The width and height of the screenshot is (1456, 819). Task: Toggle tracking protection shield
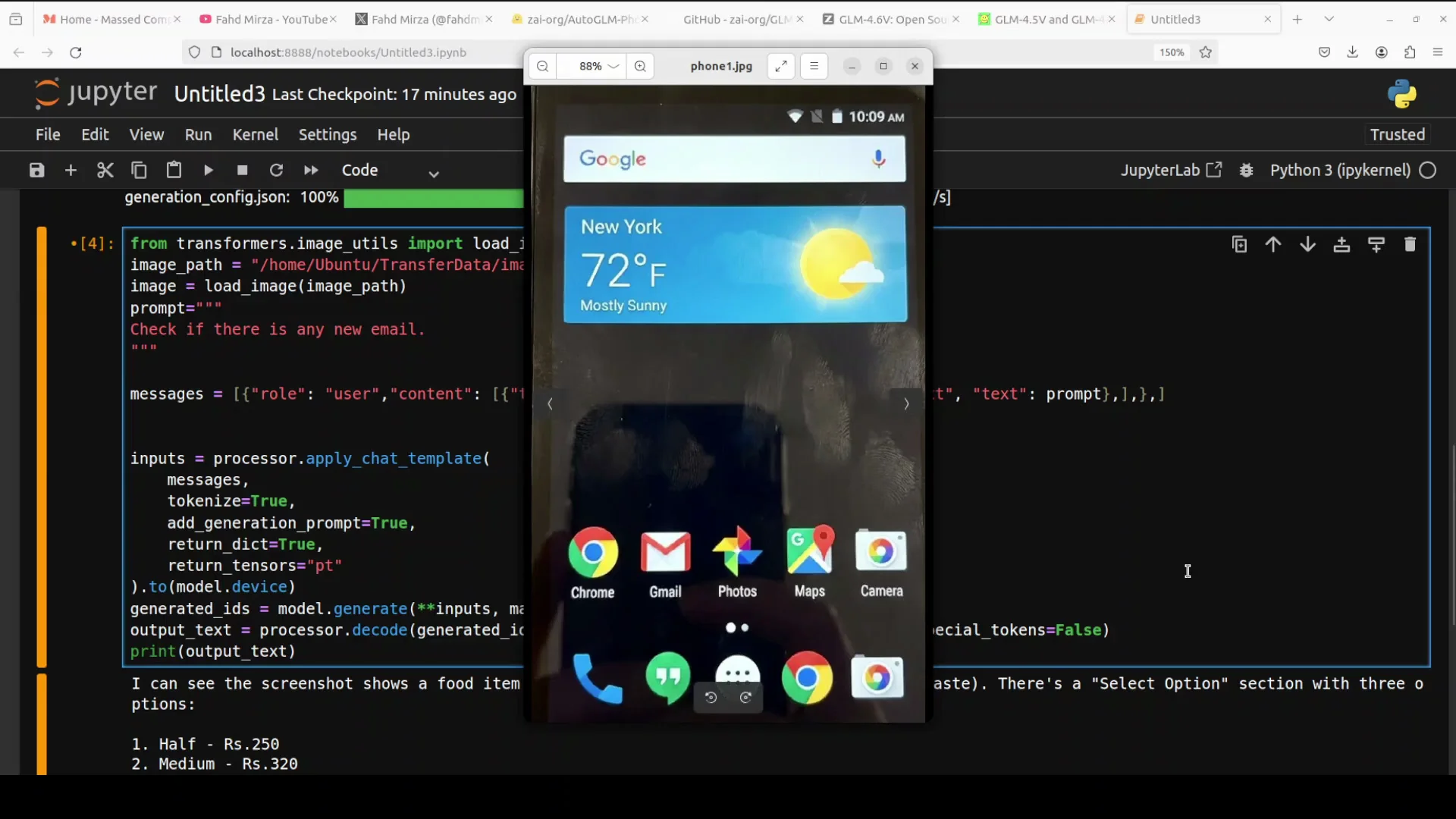click(x=194, y=52)
